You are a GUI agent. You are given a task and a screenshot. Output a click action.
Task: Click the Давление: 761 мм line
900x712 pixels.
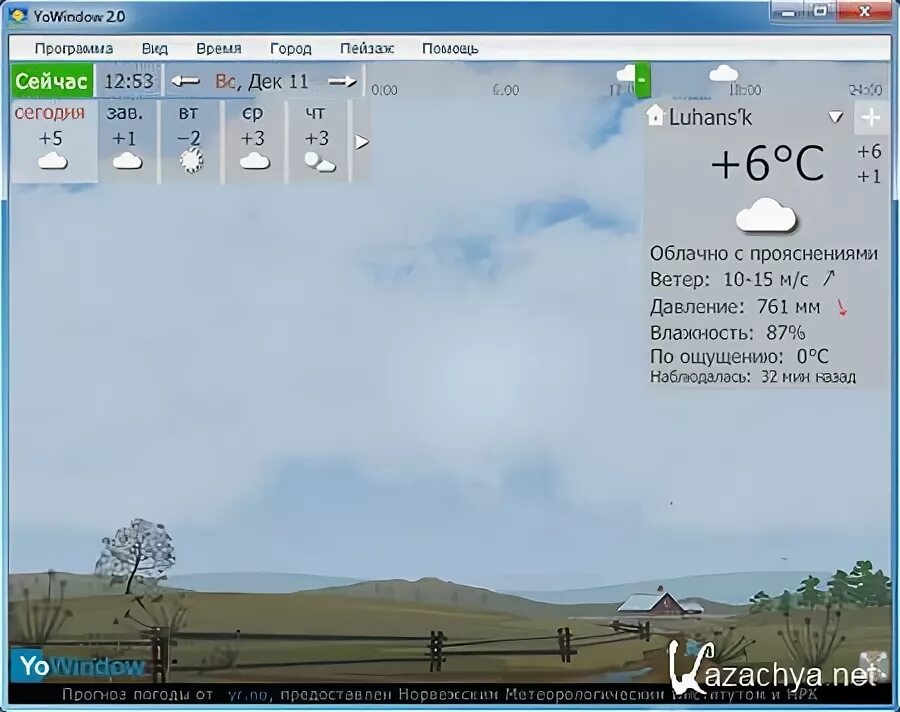(735, 307)
